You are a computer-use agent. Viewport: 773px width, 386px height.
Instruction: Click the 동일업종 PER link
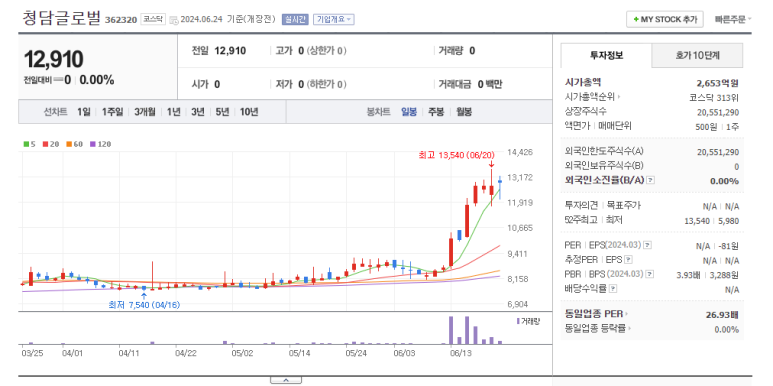tap(597, 314)
